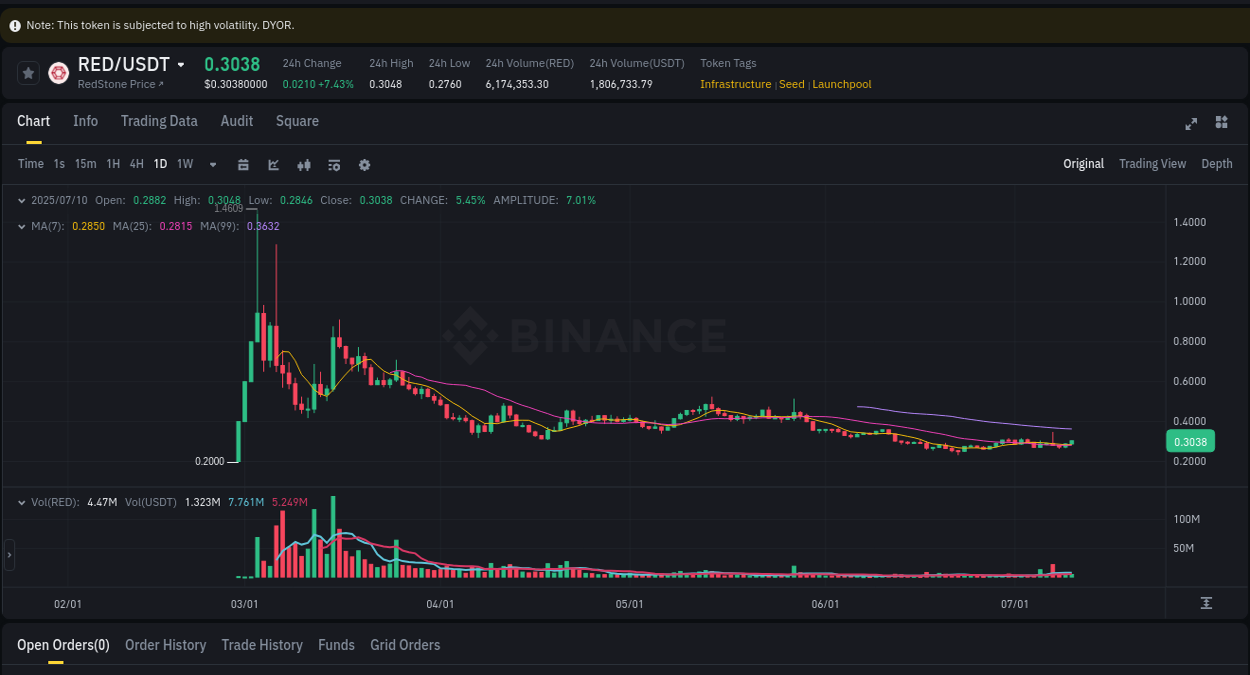Switch chart to Trading View mode
The width and height of the screenshot is (1250, 675).
[x=1152, y=163]
